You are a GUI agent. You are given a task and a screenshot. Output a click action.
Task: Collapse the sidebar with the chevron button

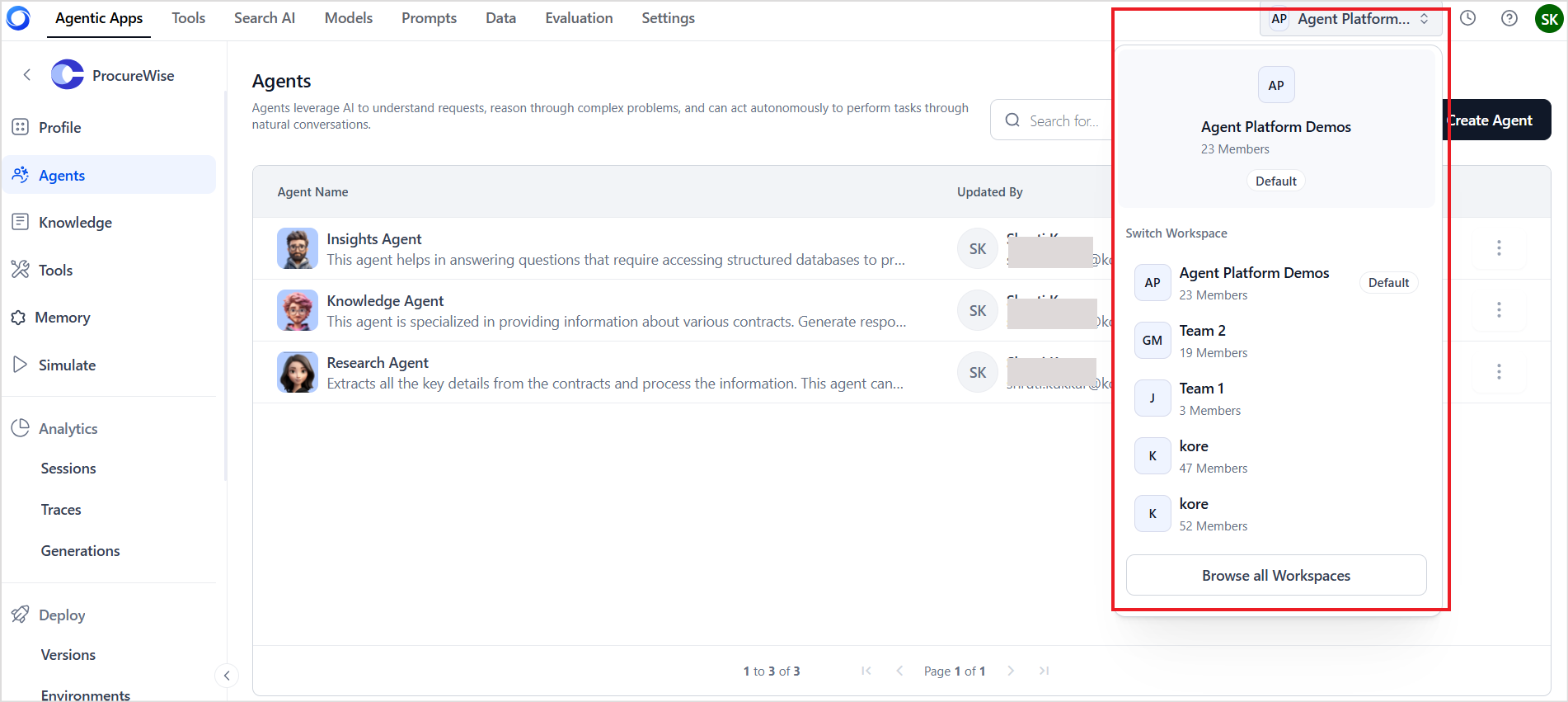pos(227,676)
